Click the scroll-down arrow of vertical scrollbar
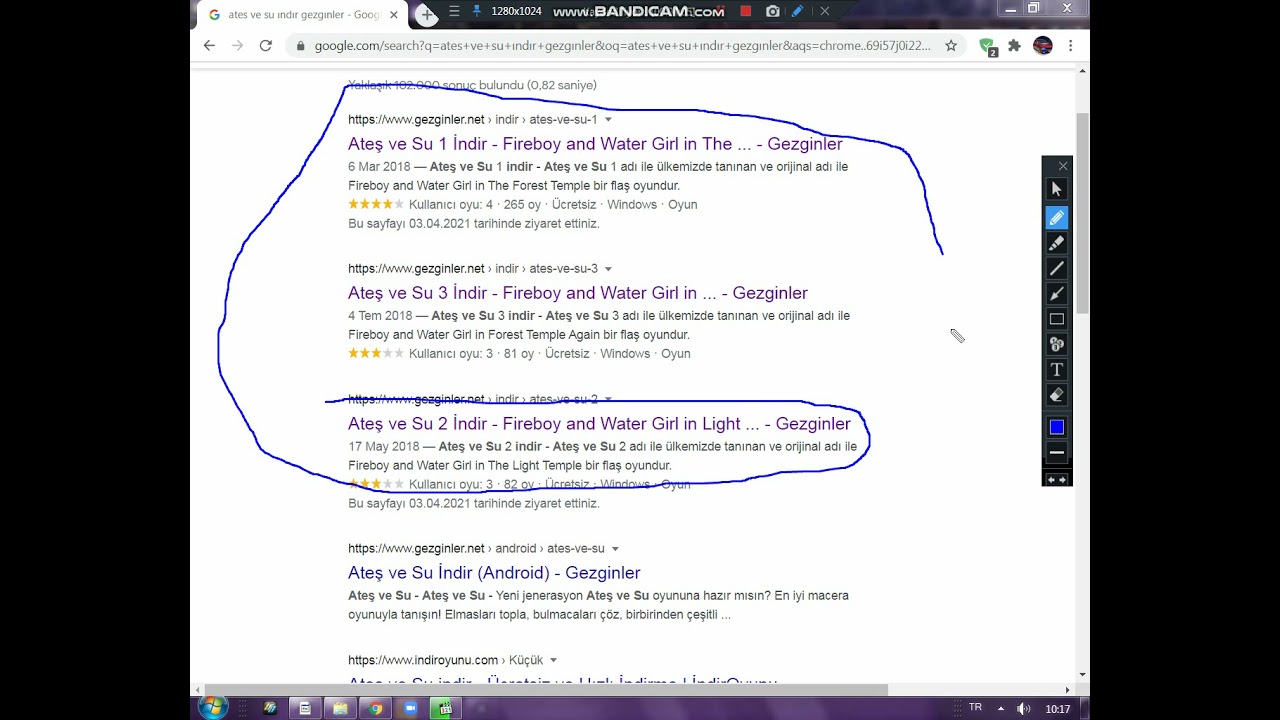Screen dimensions: 1280x720 [1082, 675]
